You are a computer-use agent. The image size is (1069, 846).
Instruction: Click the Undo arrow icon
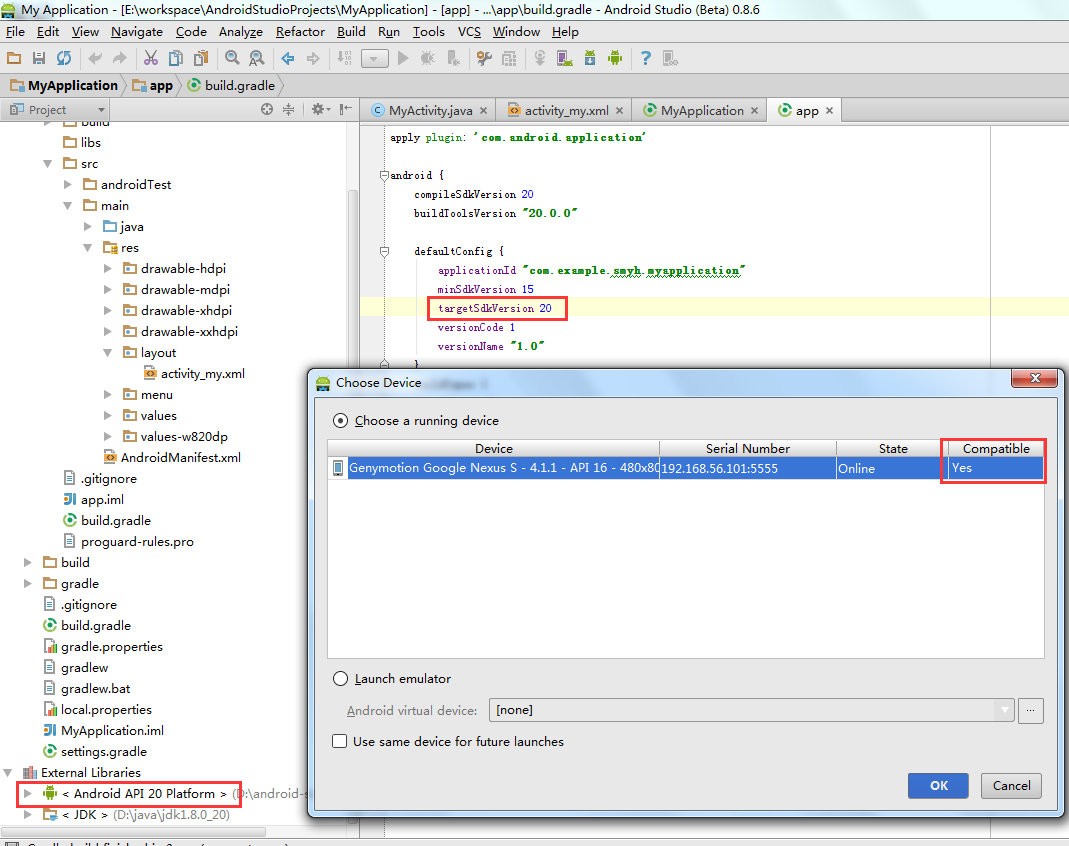click(x=95, y=59)
